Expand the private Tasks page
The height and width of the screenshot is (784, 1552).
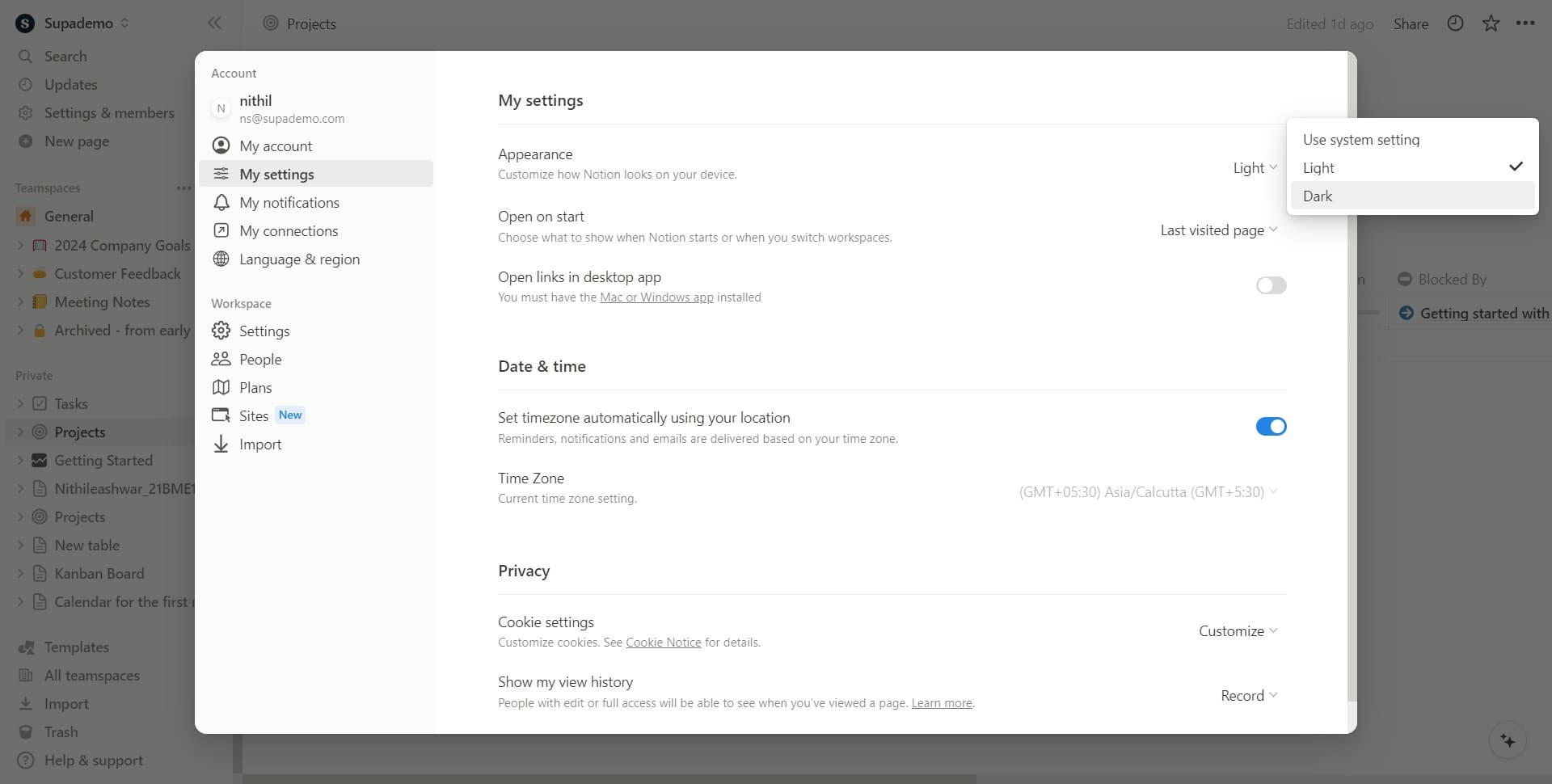pos(20,404)
